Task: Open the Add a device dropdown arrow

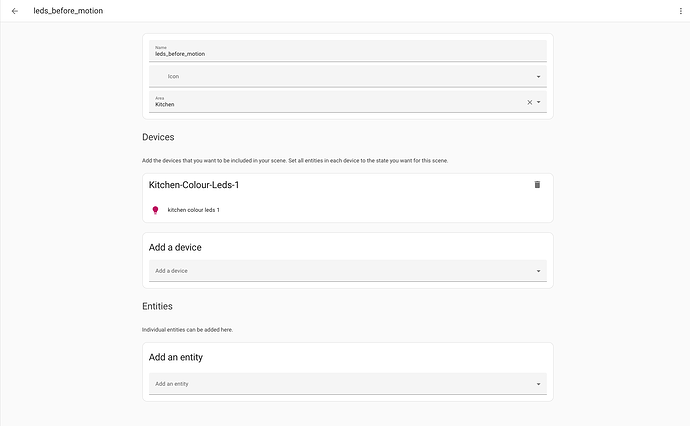Action: point(538,271)
